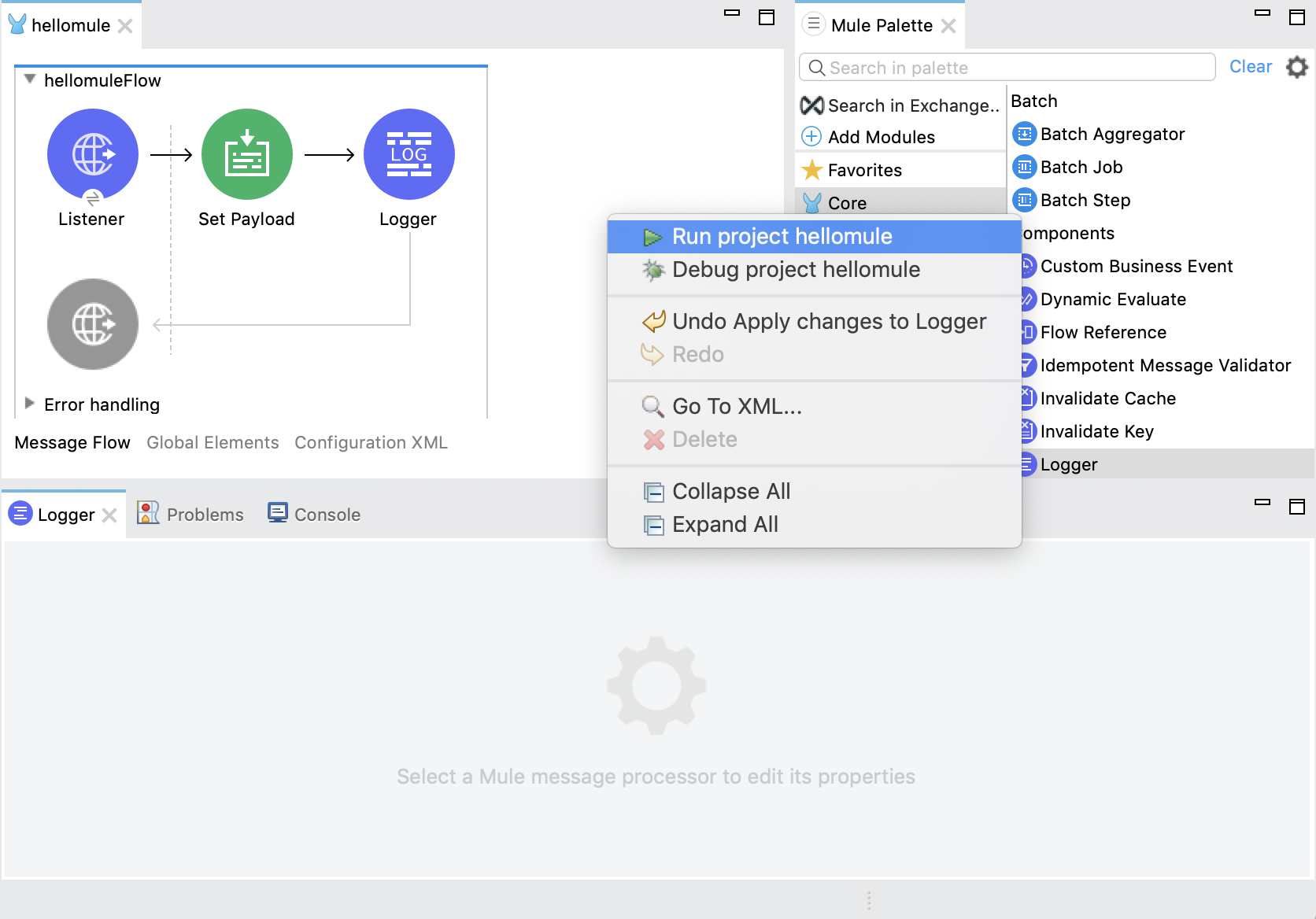Click the Batch Job palette icon
This screenshot has height=919, width=1316.
click(1024, 168)
